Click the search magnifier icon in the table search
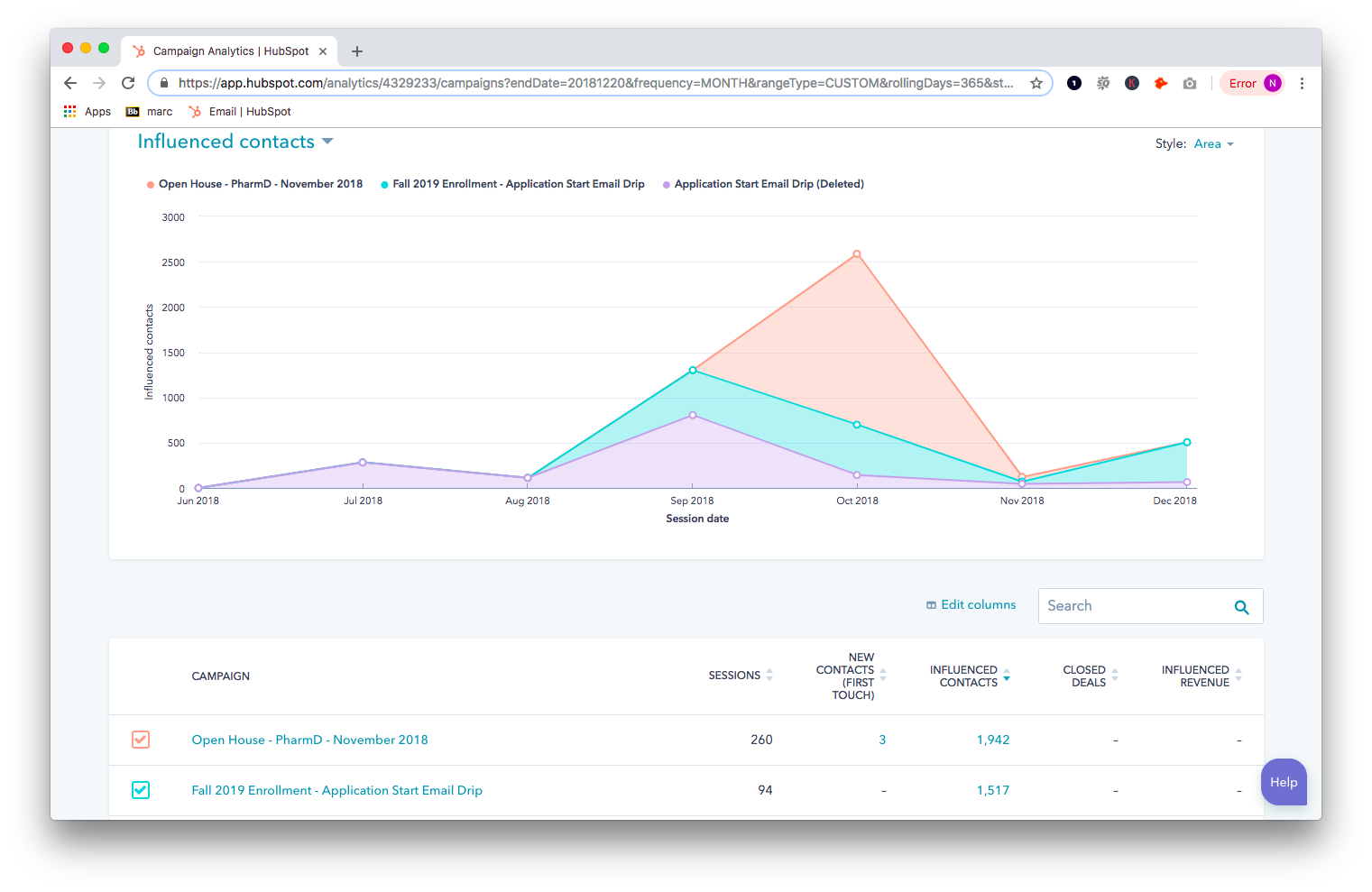 click(1241, 607)
